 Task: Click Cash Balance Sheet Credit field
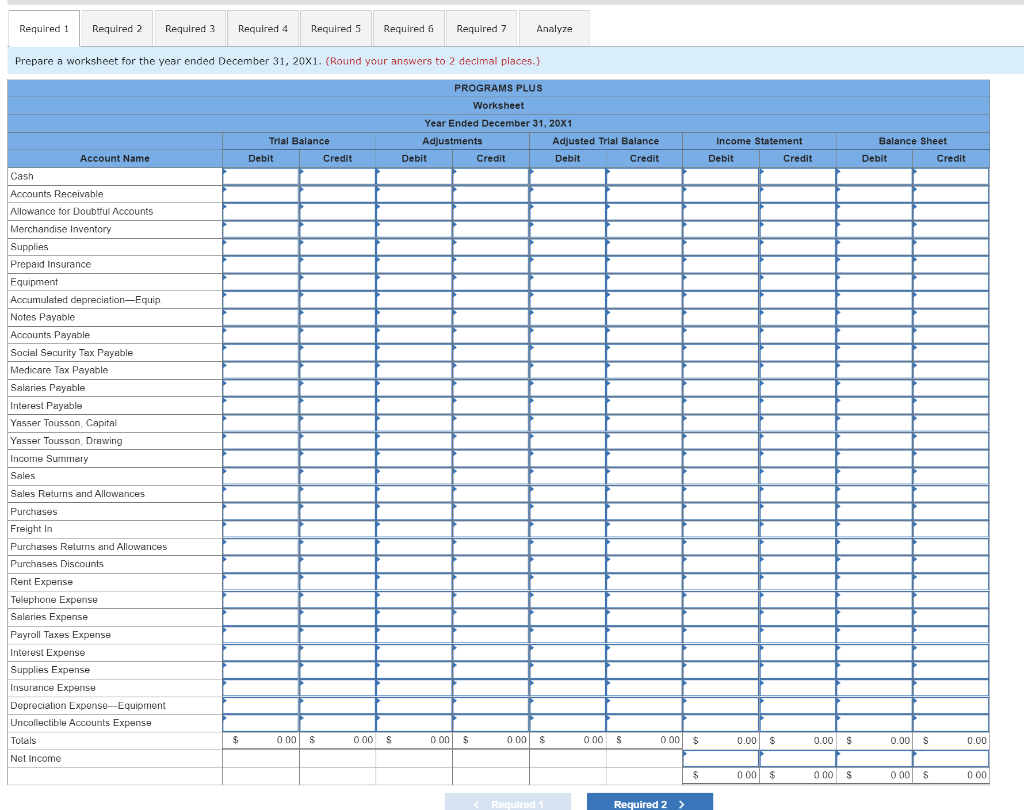pyautogui.click(x=951, y=176)
